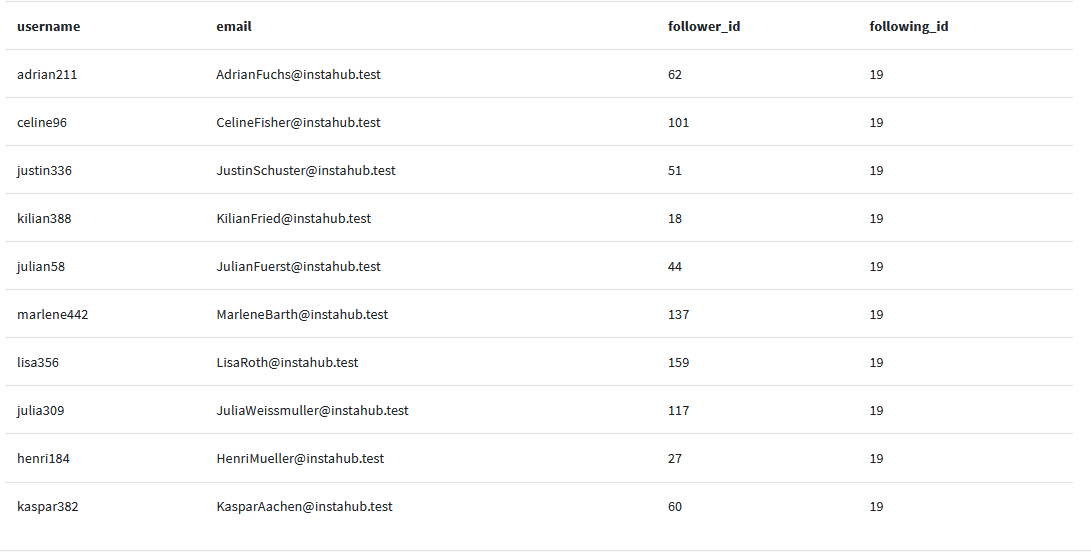Click follower_id value 62 in adrian211 row

[675, 74]
